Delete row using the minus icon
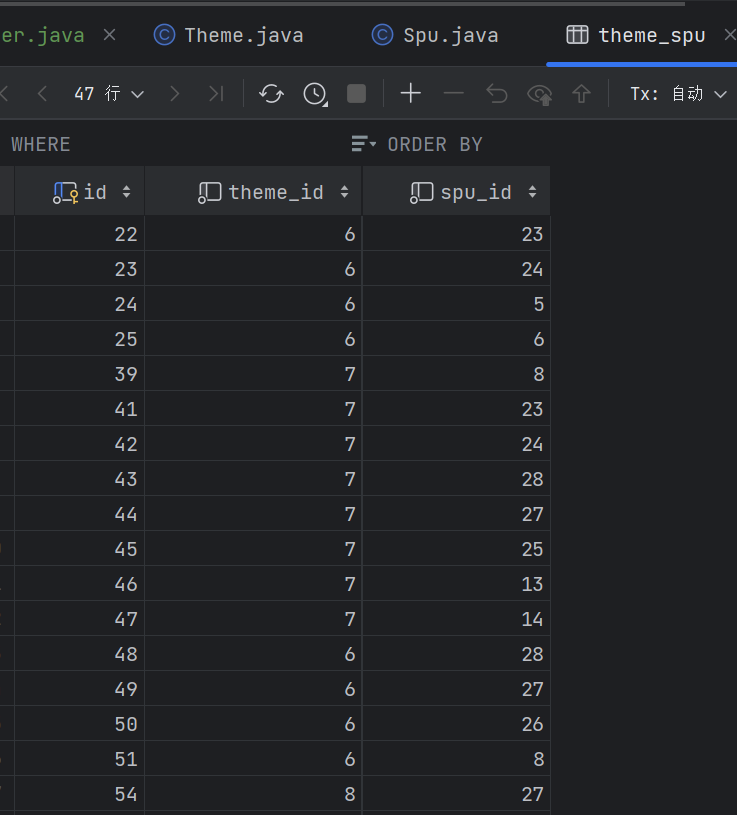 coord(454,94)
